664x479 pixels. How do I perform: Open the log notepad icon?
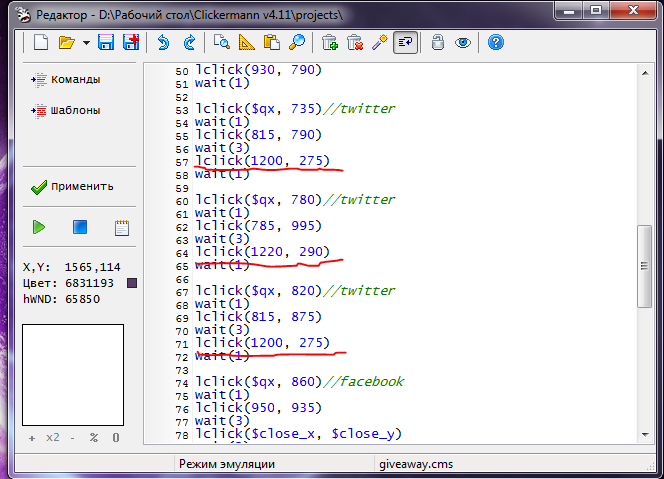122,227
